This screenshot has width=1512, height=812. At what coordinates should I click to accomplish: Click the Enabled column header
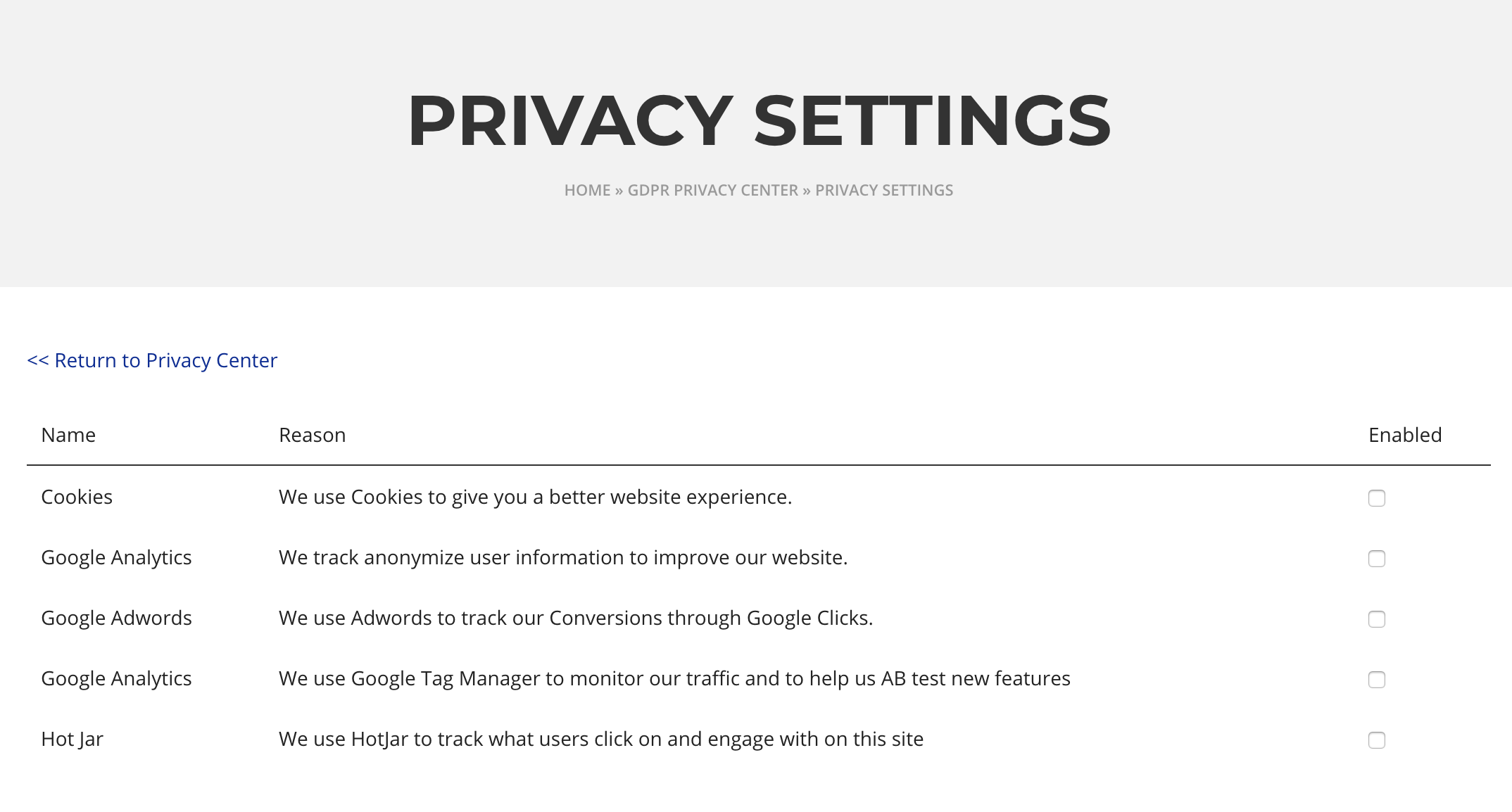(x=1404, y=435)
